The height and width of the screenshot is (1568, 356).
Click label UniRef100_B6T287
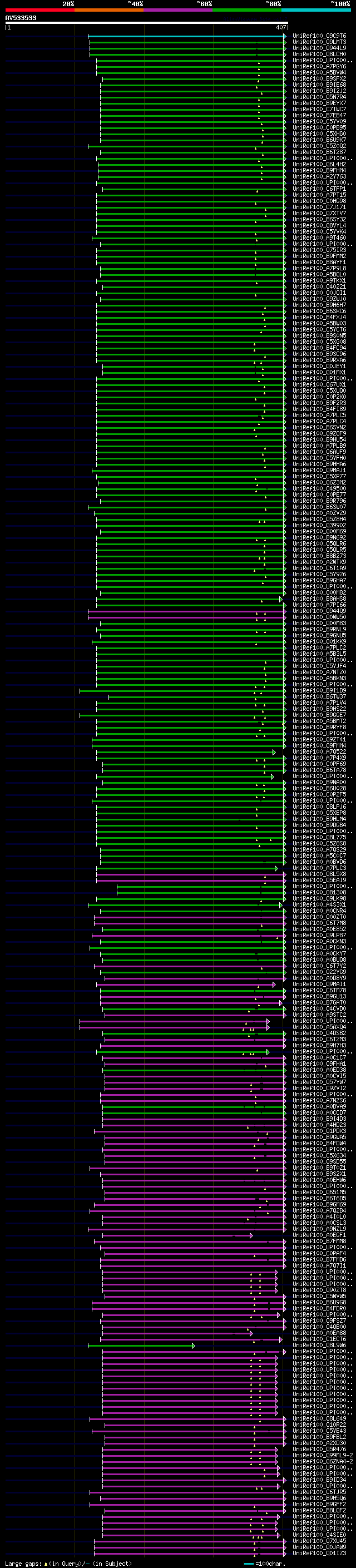(x=319, y=152)
